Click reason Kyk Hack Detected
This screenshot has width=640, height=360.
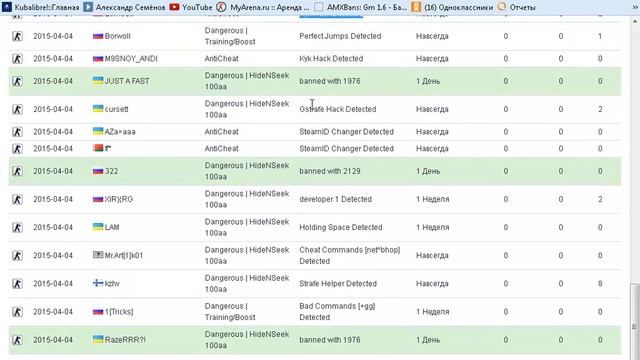point(331,58)
